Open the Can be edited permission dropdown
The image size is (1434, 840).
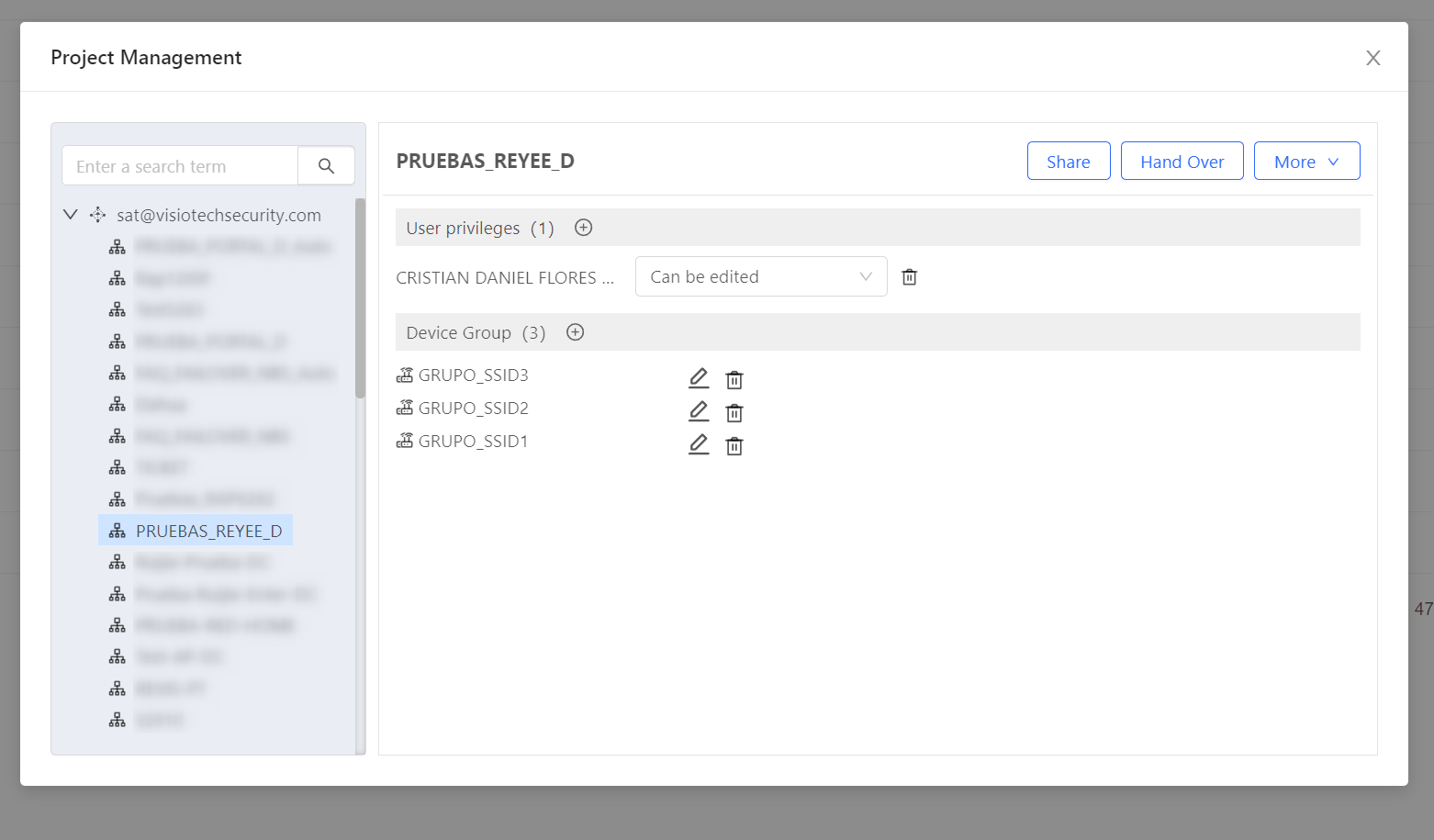click(761, 276)
